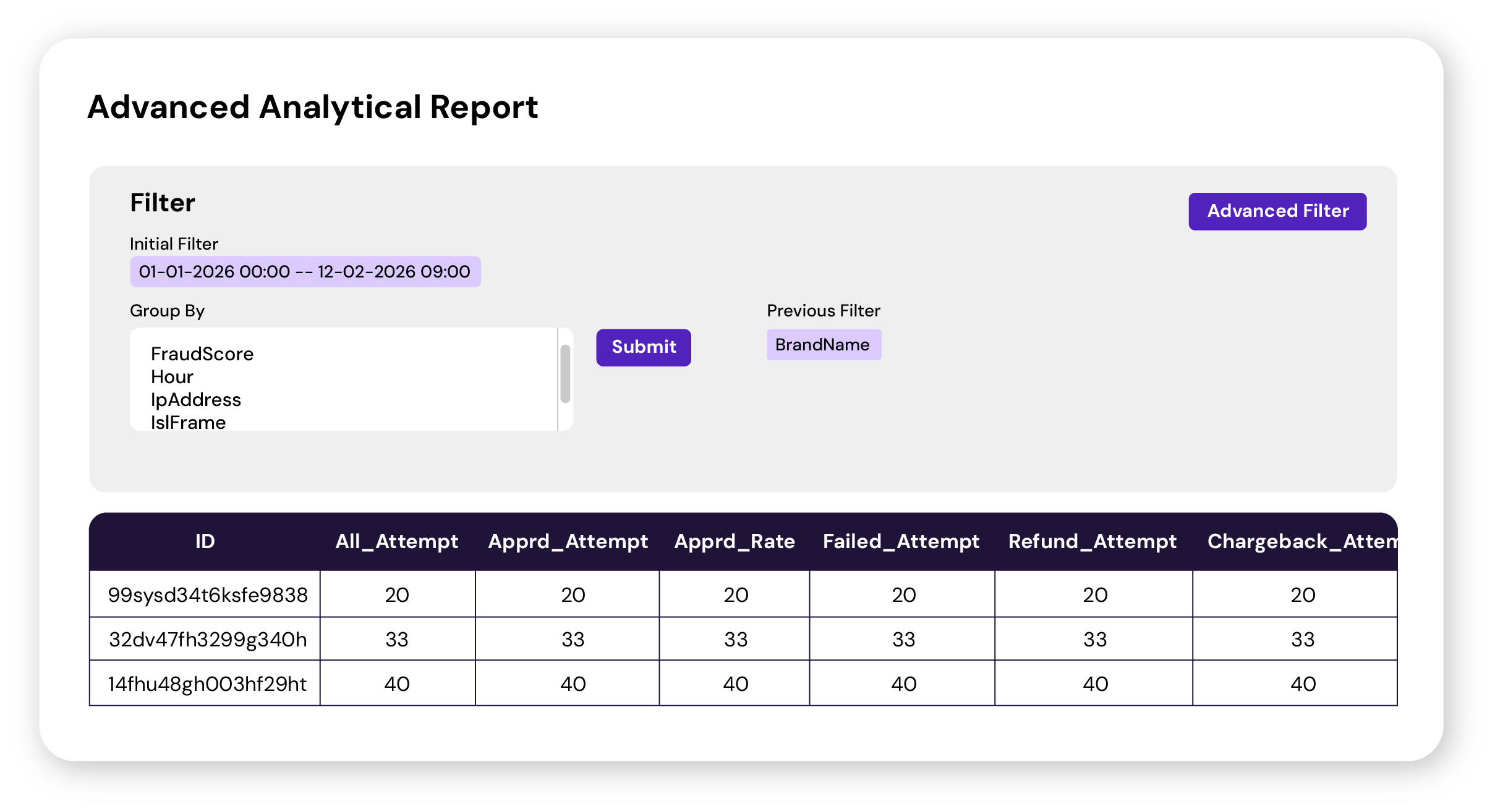Select row ID 32dv47fh3299g340h
This screenshot has height=812, width=1495.
click(207, 639)
